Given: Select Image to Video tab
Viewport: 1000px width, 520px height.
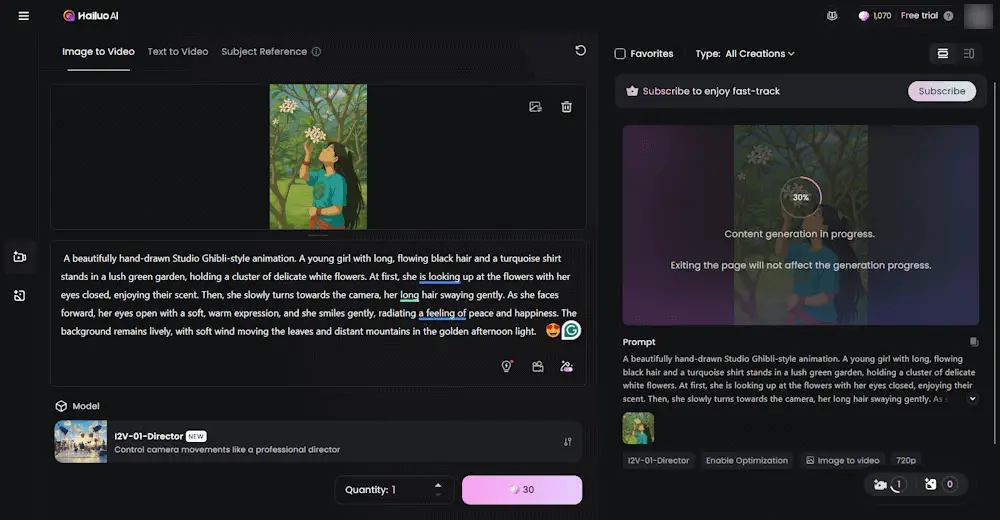Looking at the screenshot, I should coord(98,52).
